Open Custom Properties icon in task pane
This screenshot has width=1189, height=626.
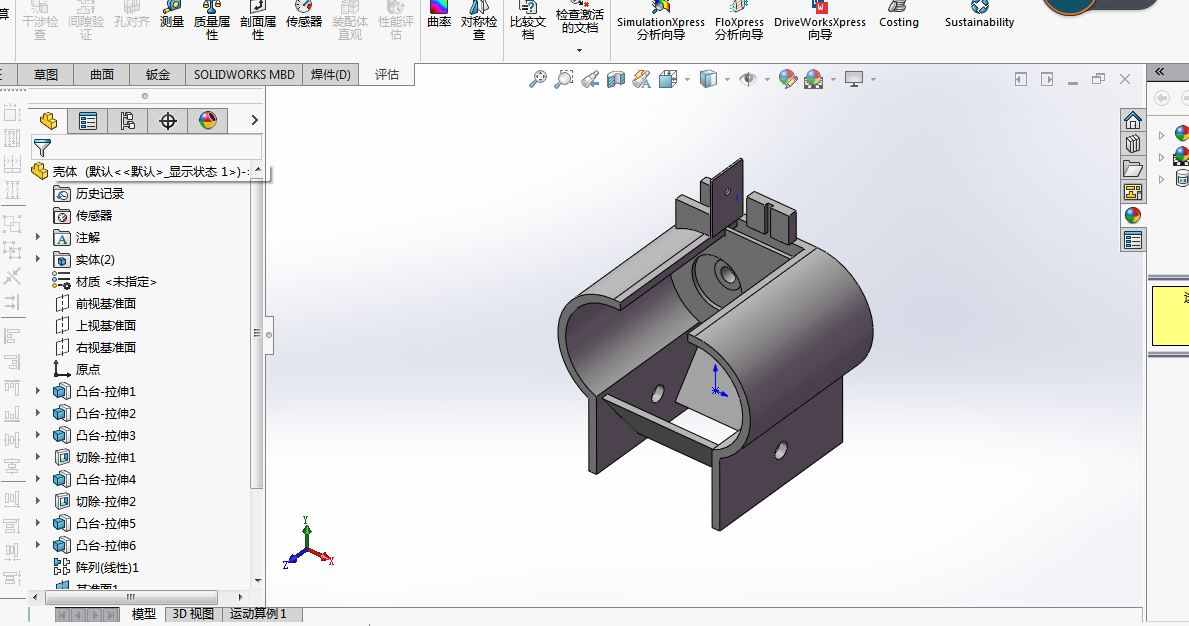[x=1133, y=240]
